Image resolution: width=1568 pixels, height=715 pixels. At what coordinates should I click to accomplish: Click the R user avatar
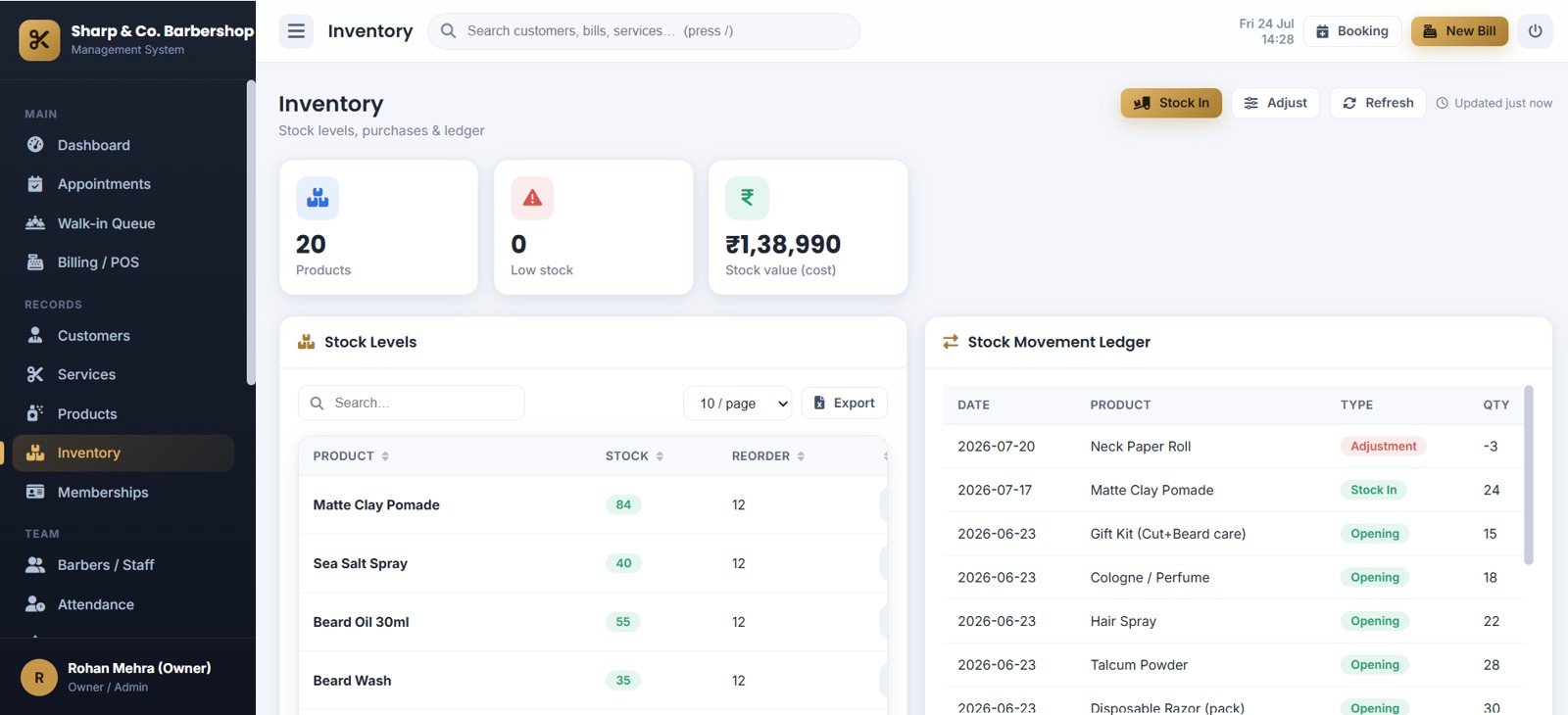point(39,677)
